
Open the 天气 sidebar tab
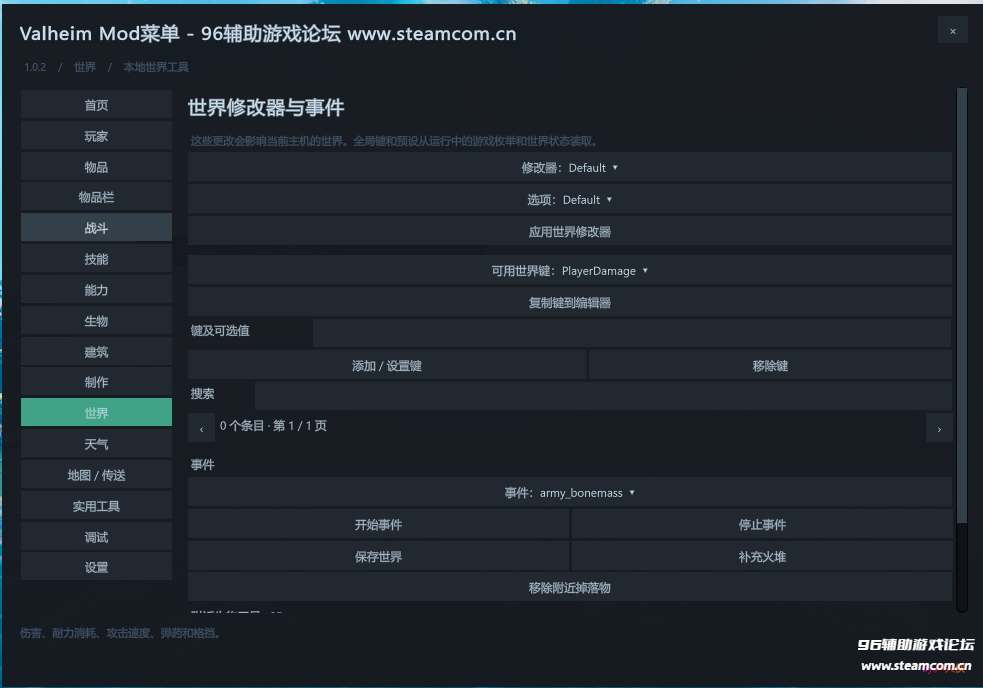97,443
